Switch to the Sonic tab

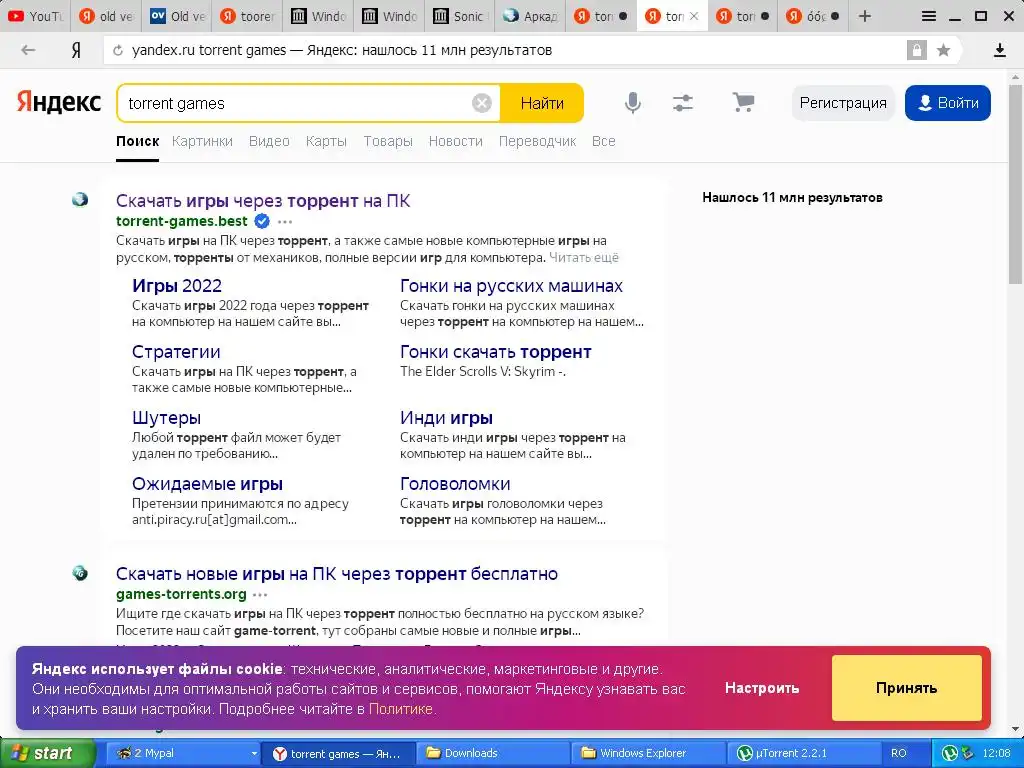pos(460,16)
